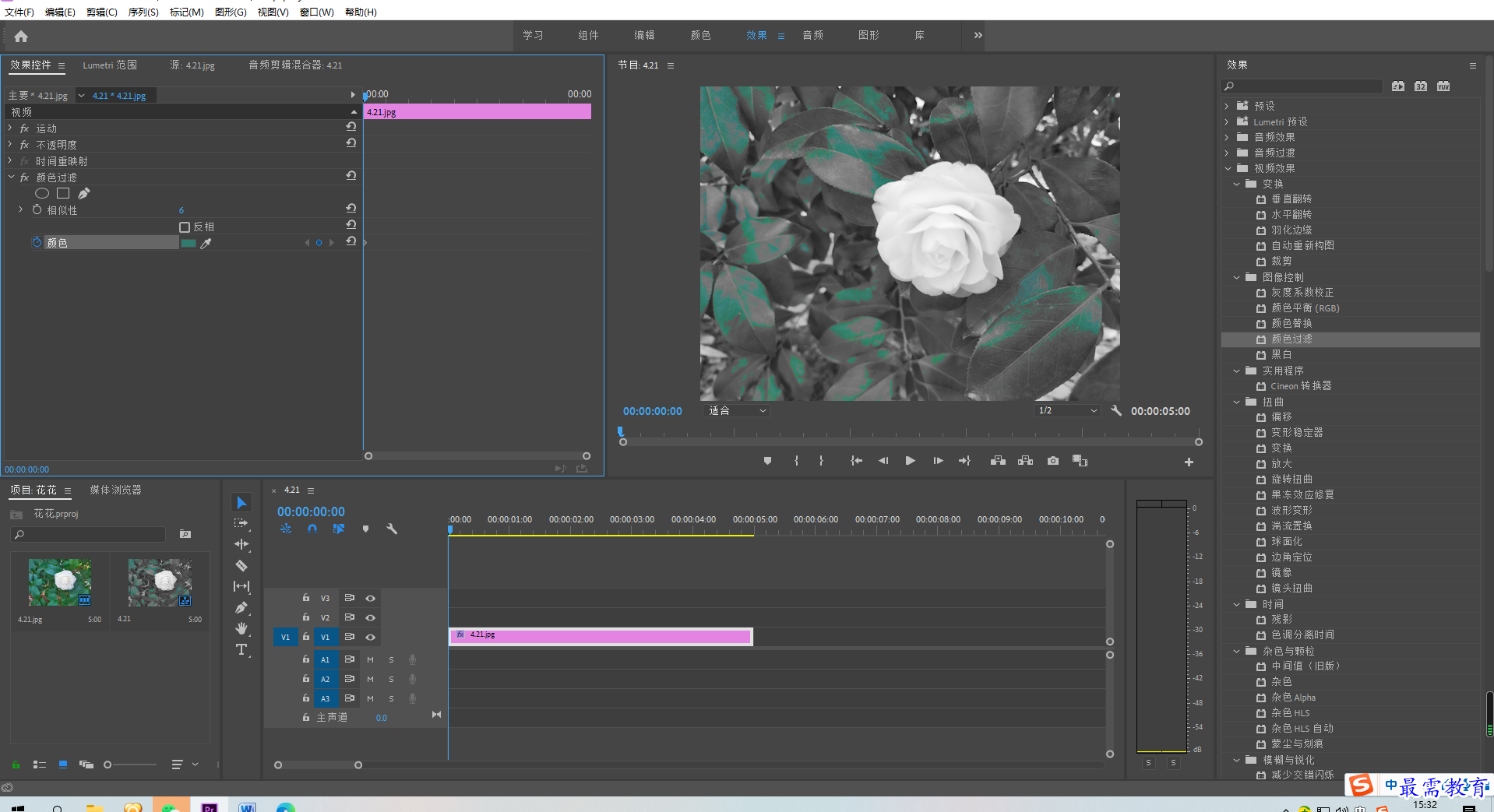Open the Lumetri 范围 tab
The height and width of the screenshot is (812, 1494).
pos(110,65)
